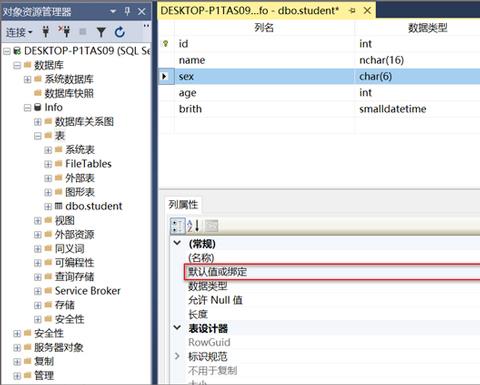Collapse the (常规) property group
Image resolution: width=480 pixels, height=385 pixels.
pyautogui.click(x=177, y=243)
